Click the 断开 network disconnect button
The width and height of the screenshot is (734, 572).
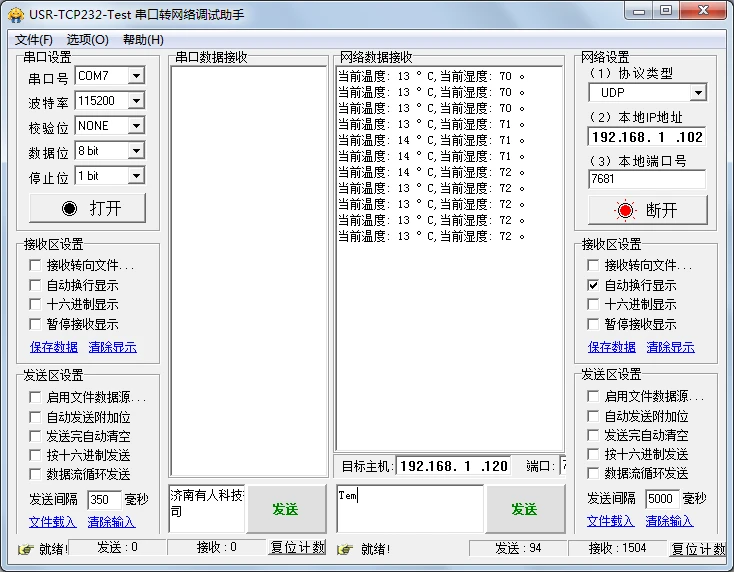[648, 210]
